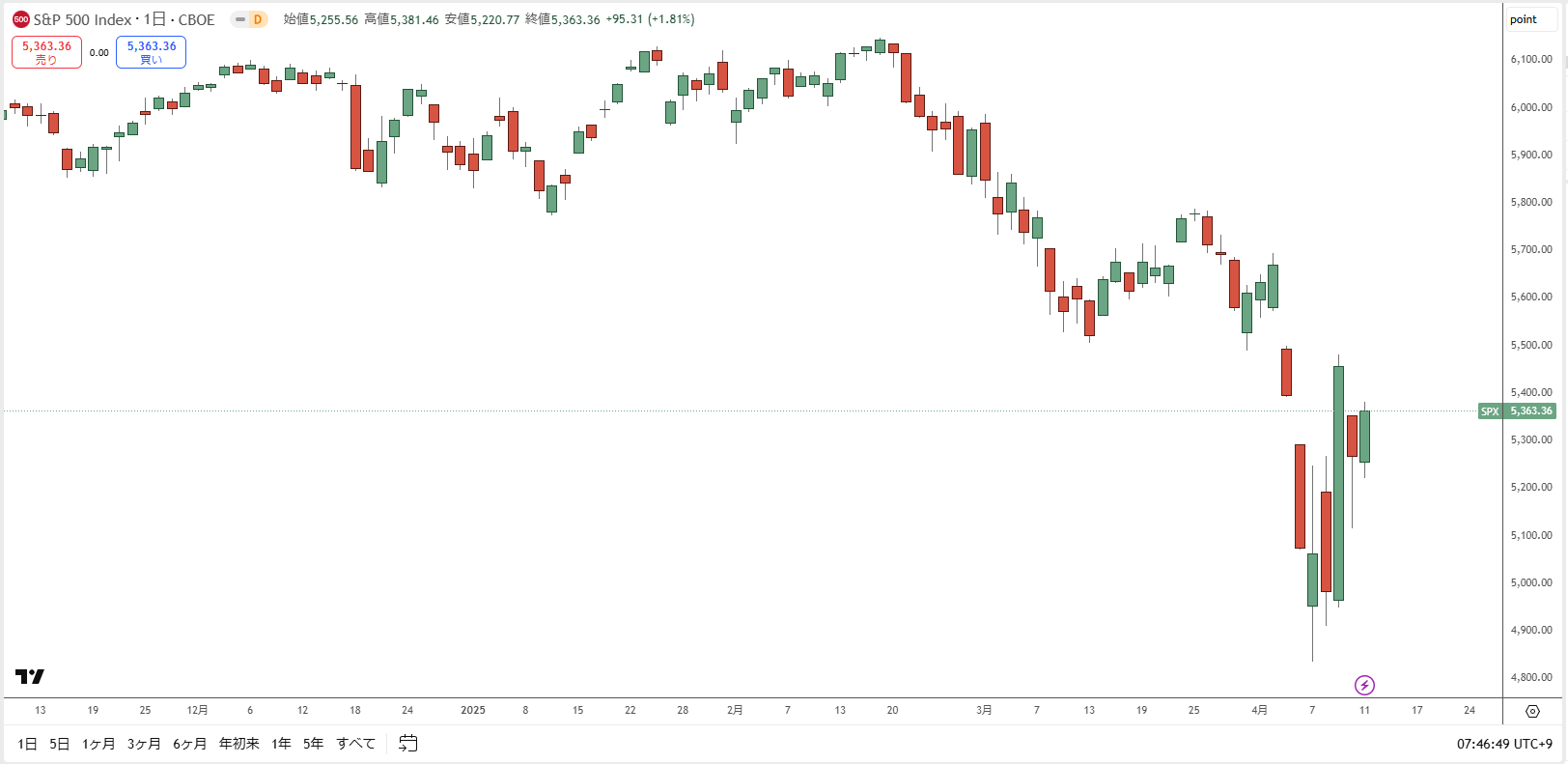Click the S&P 500 Index symbol title
This screenshot has height=764, width=1568.
82,19
